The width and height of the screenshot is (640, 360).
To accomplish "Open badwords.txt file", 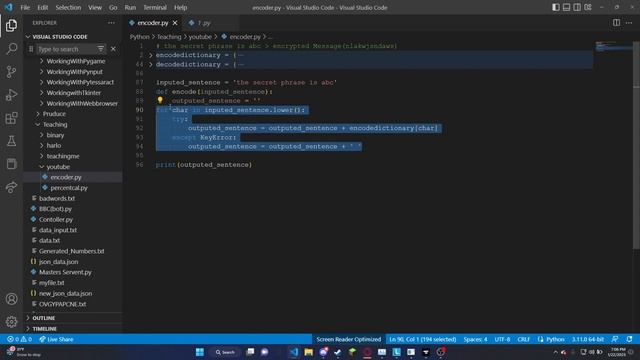I will point(57,198).
